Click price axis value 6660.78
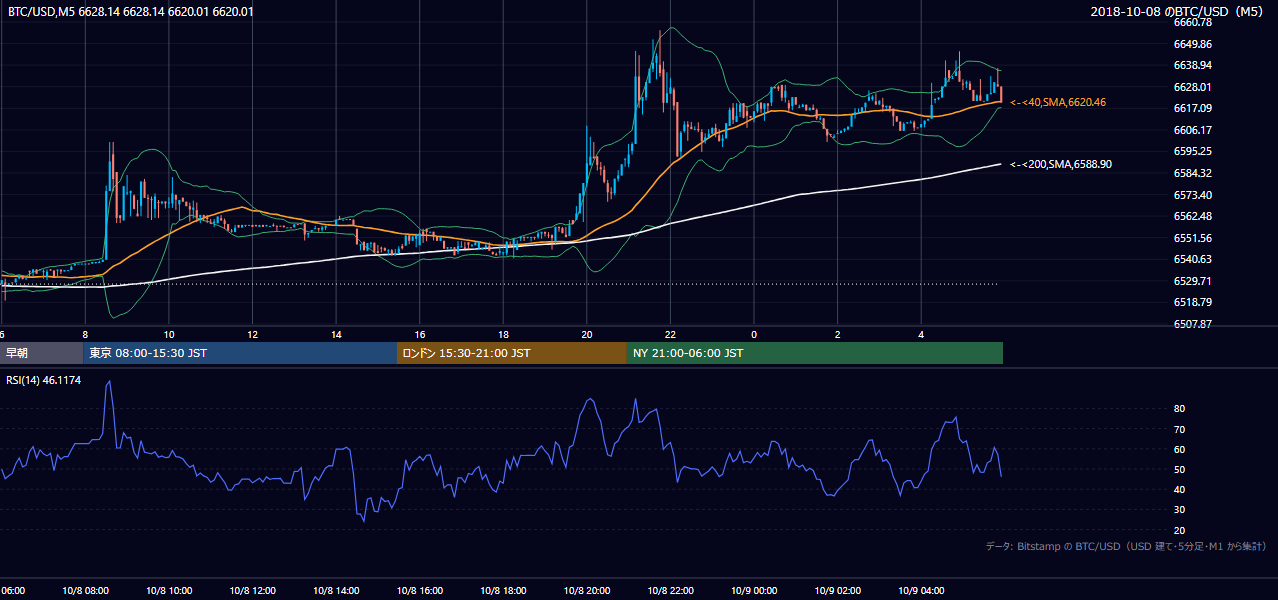This screenshot has height=600, width=1278. tap(1193, 22)
